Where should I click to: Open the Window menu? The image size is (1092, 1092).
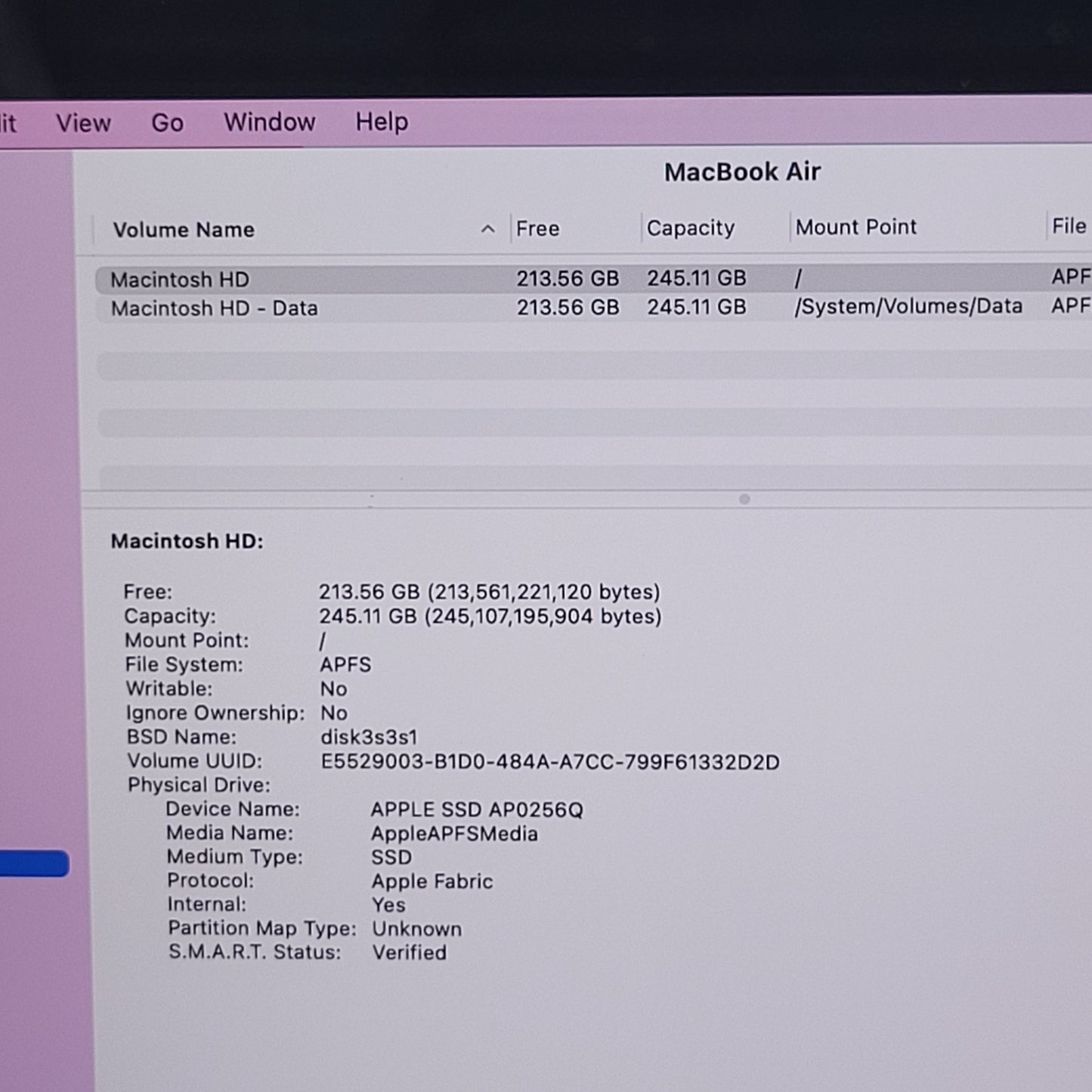269,122
